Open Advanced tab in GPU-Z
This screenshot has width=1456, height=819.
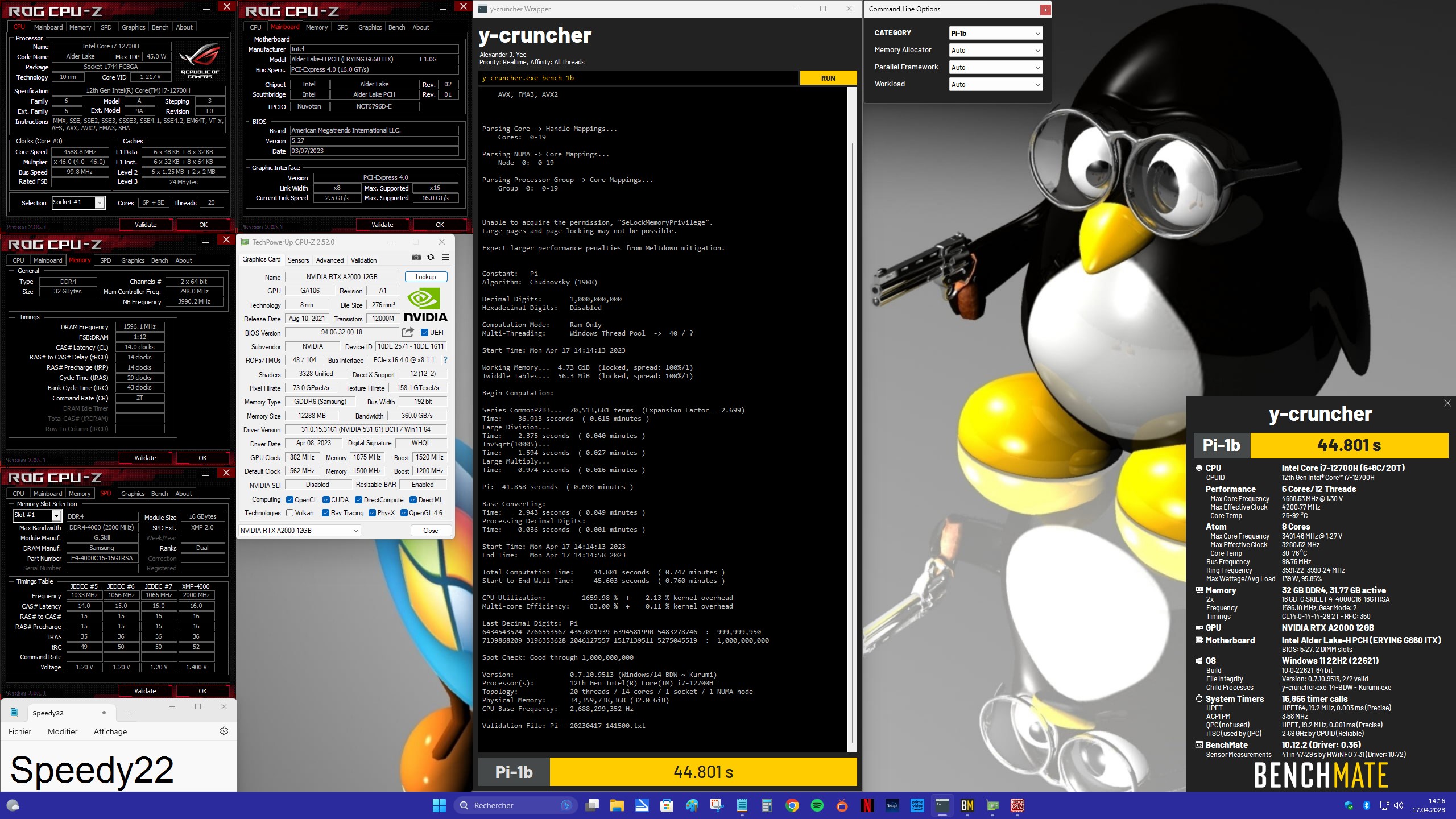coord(330,260)
